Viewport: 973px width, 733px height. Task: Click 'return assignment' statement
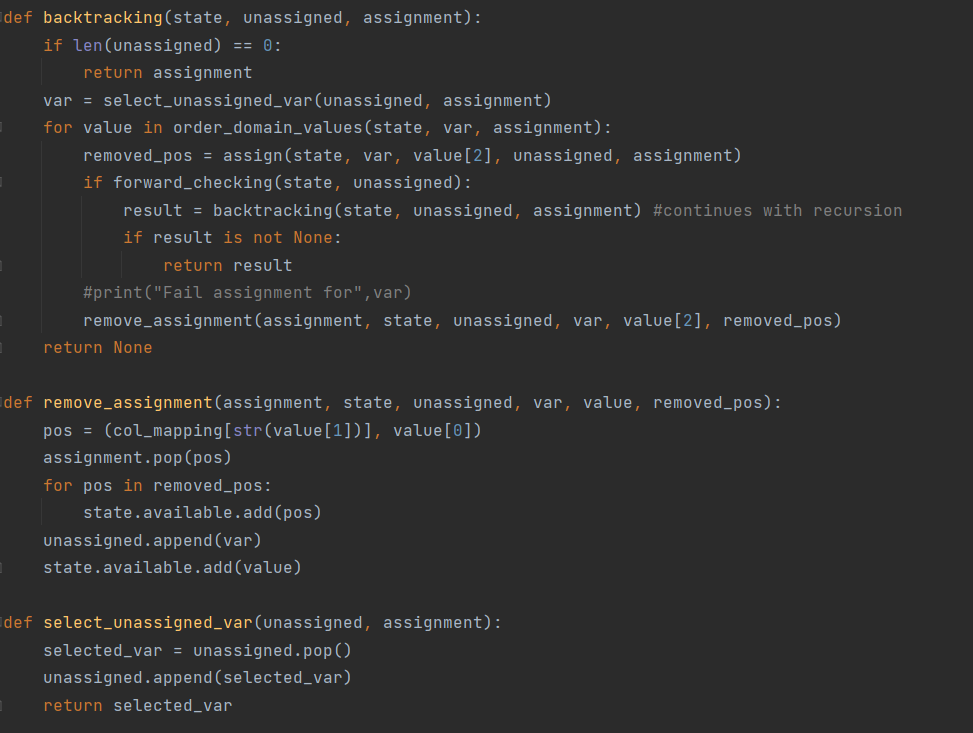pos(167,73)
